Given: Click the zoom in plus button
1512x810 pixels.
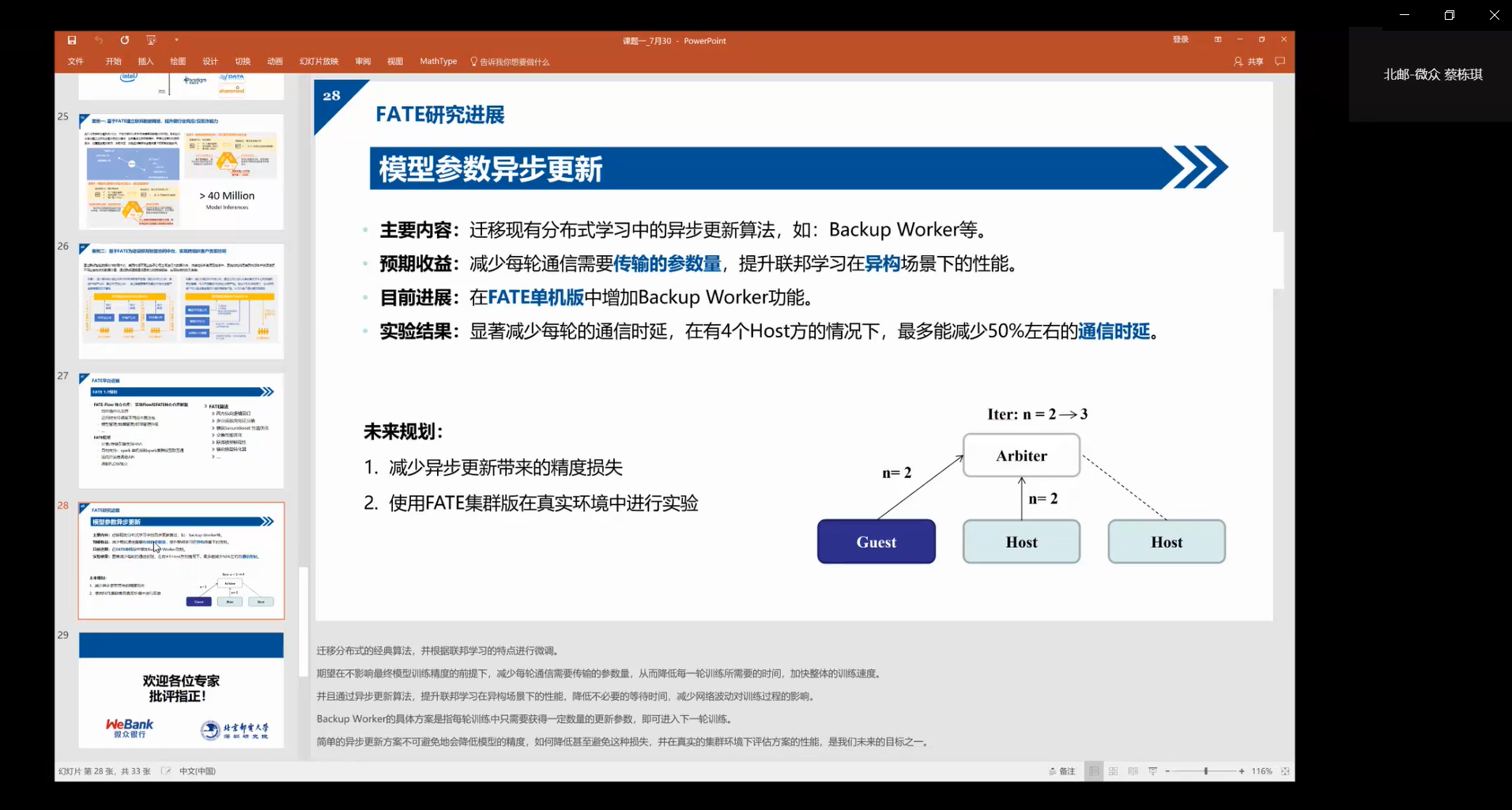Looking at the screenshot, I should point(1242,771).
